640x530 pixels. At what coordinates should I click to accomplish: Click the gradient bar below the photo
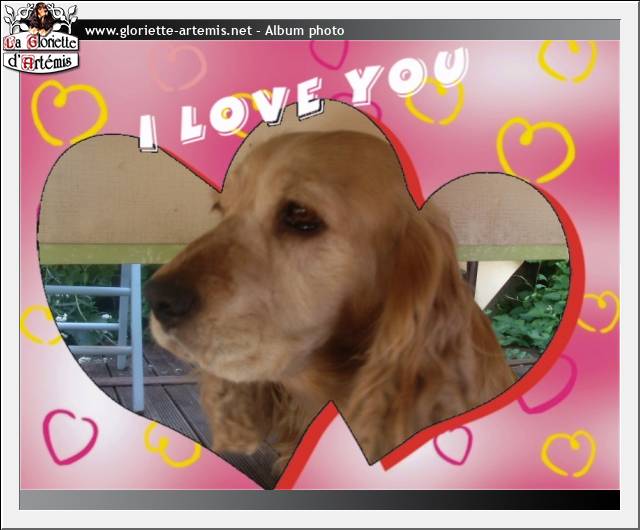[x=320, y=499]
